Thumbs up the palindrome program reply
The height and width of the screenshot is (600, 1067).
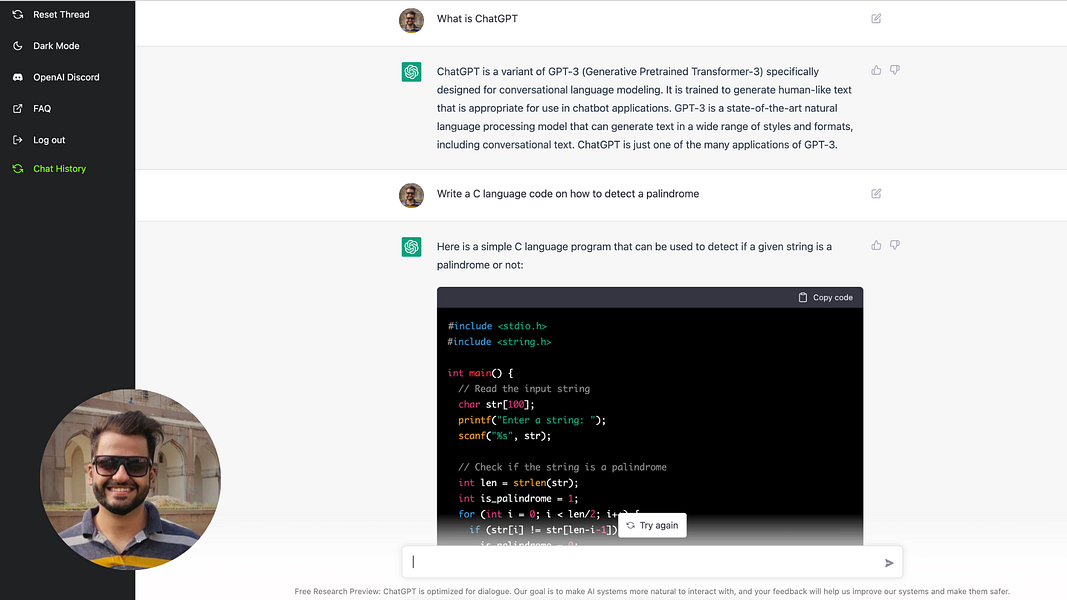876,245
